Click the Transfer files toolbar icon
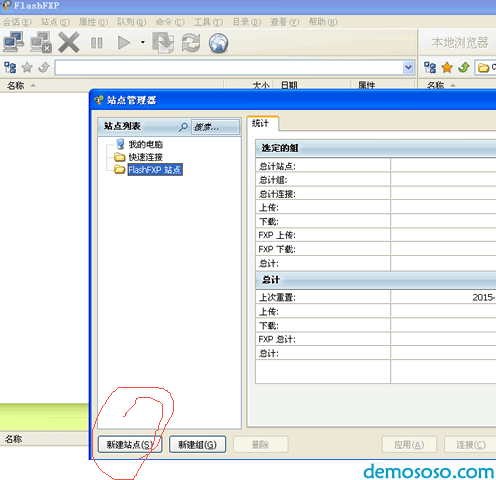Image resolution: width=496 pixels, height=480 pixels. (x=163, y=42)
